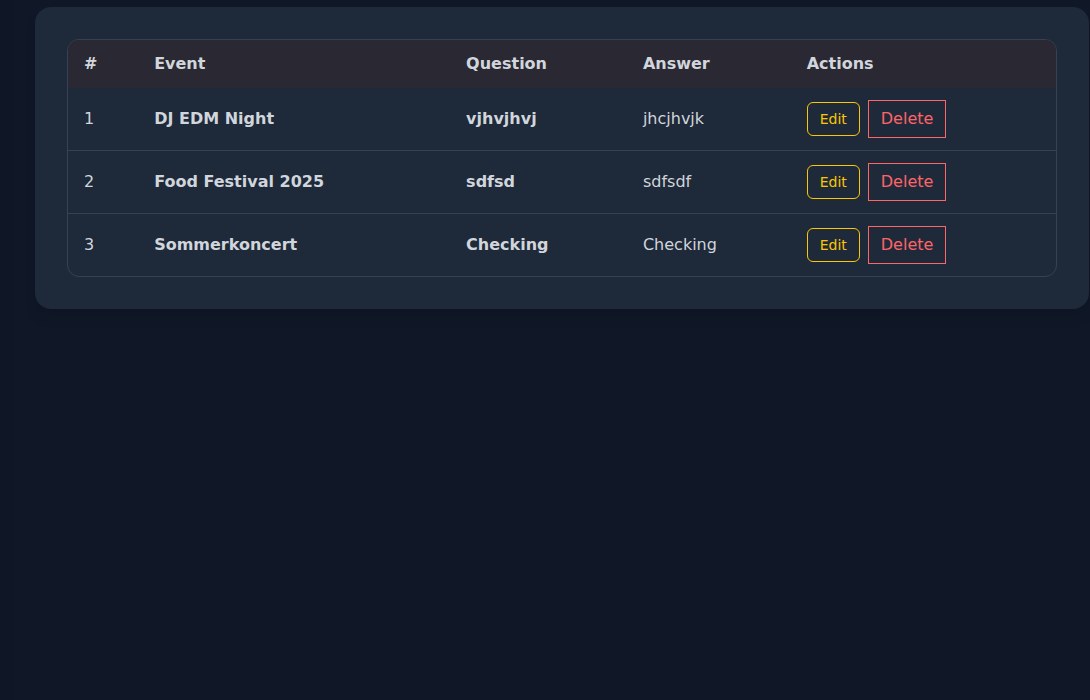The image size is (1090, 700).
Task: Edit the Sommerkoncert entry
Action: pos(833,245)
